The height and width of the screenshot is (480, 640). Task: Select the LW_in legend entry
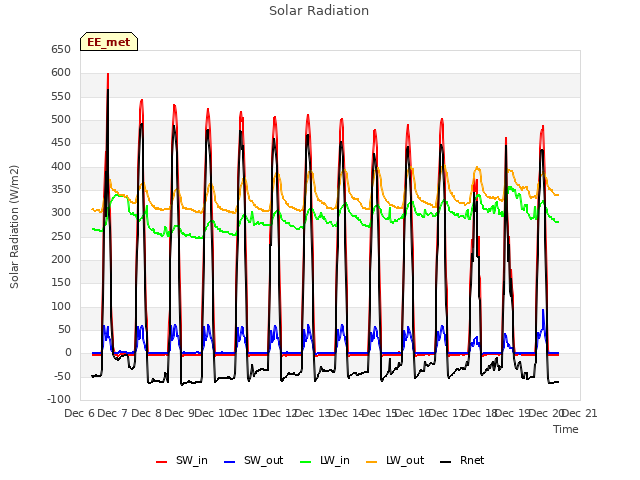[325, 460]
